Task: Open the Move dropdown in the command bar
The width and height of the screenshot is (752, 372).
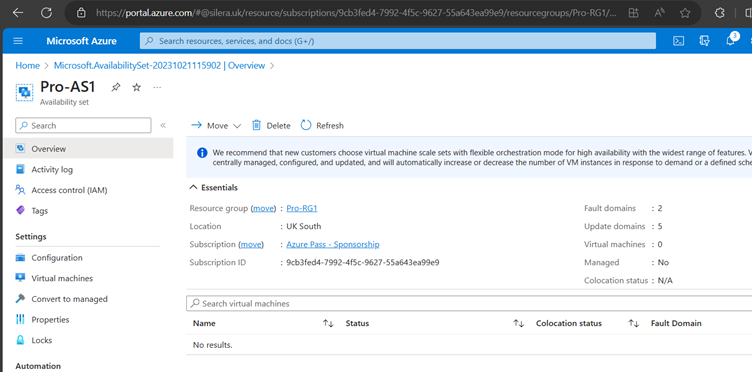Action: click(216, 126)
